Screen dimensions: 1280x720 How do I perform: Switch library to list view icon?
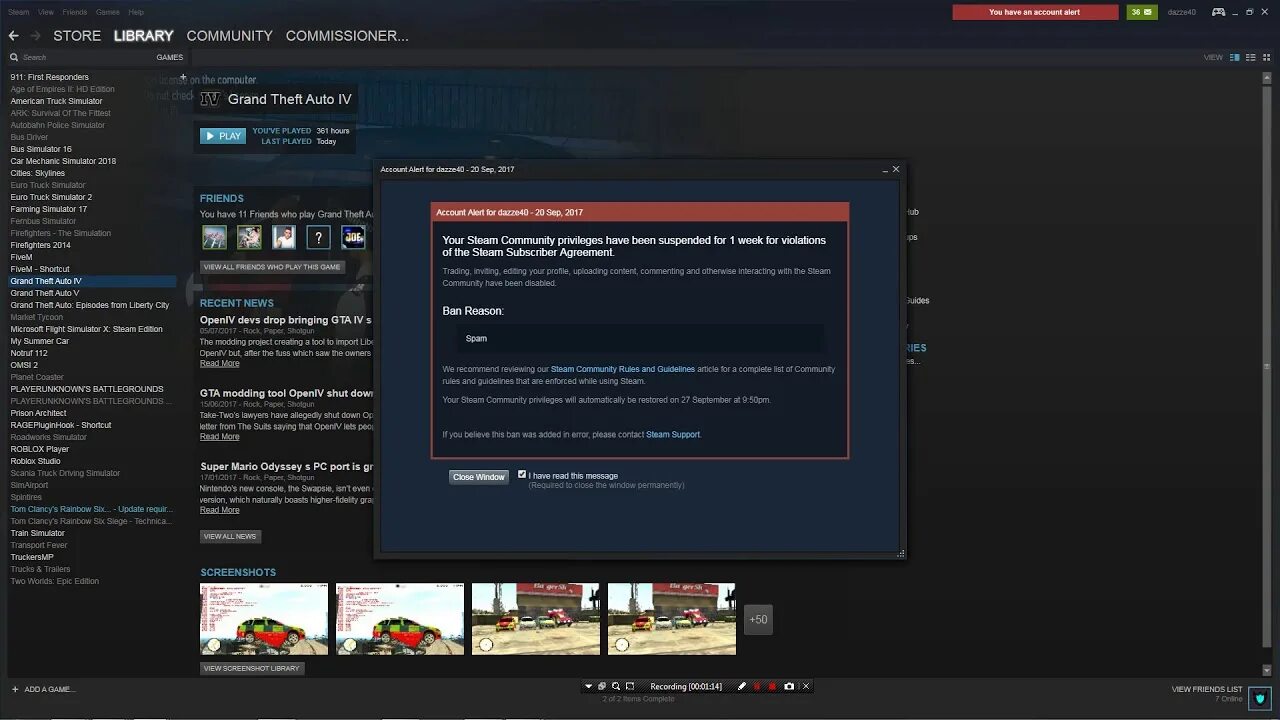pyautogui.click(x=1251, y=57)
